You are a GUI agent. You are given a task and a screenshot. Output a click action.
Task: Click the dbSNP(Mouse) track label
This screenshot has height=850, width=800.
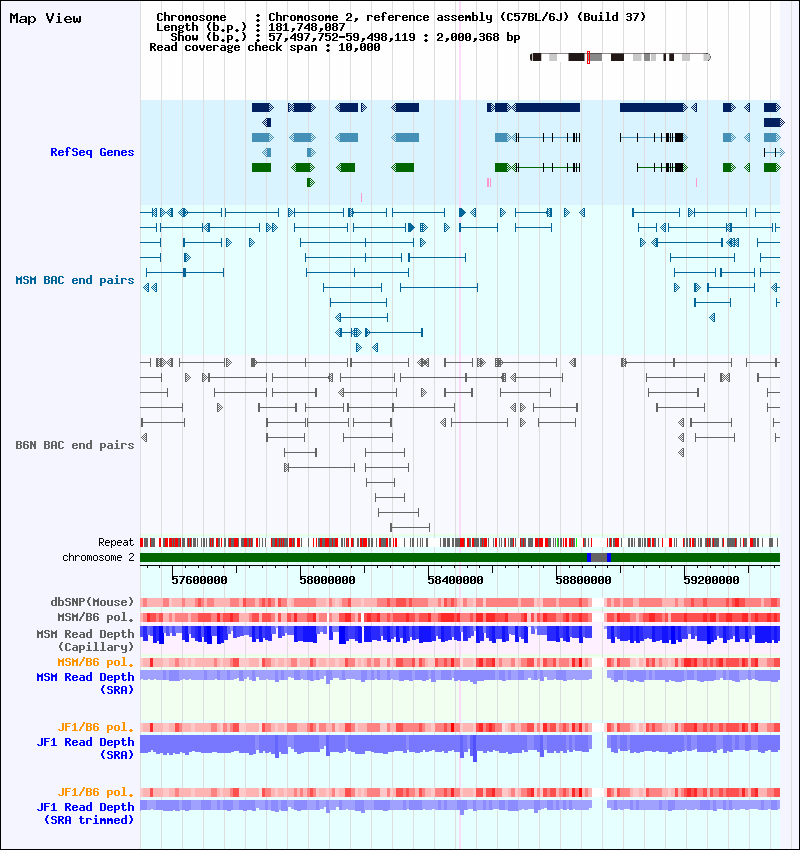[x=92, y=602]
